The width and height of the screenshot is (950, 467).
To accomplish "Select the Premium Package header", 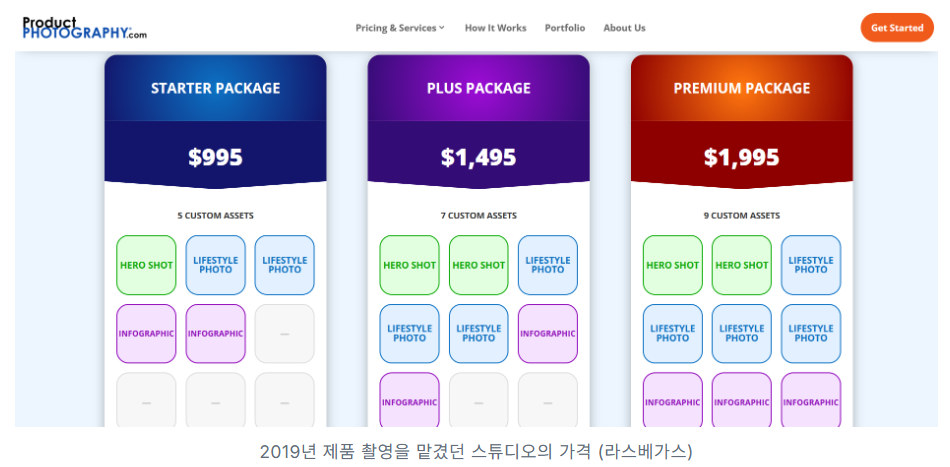I will (742, 88).
